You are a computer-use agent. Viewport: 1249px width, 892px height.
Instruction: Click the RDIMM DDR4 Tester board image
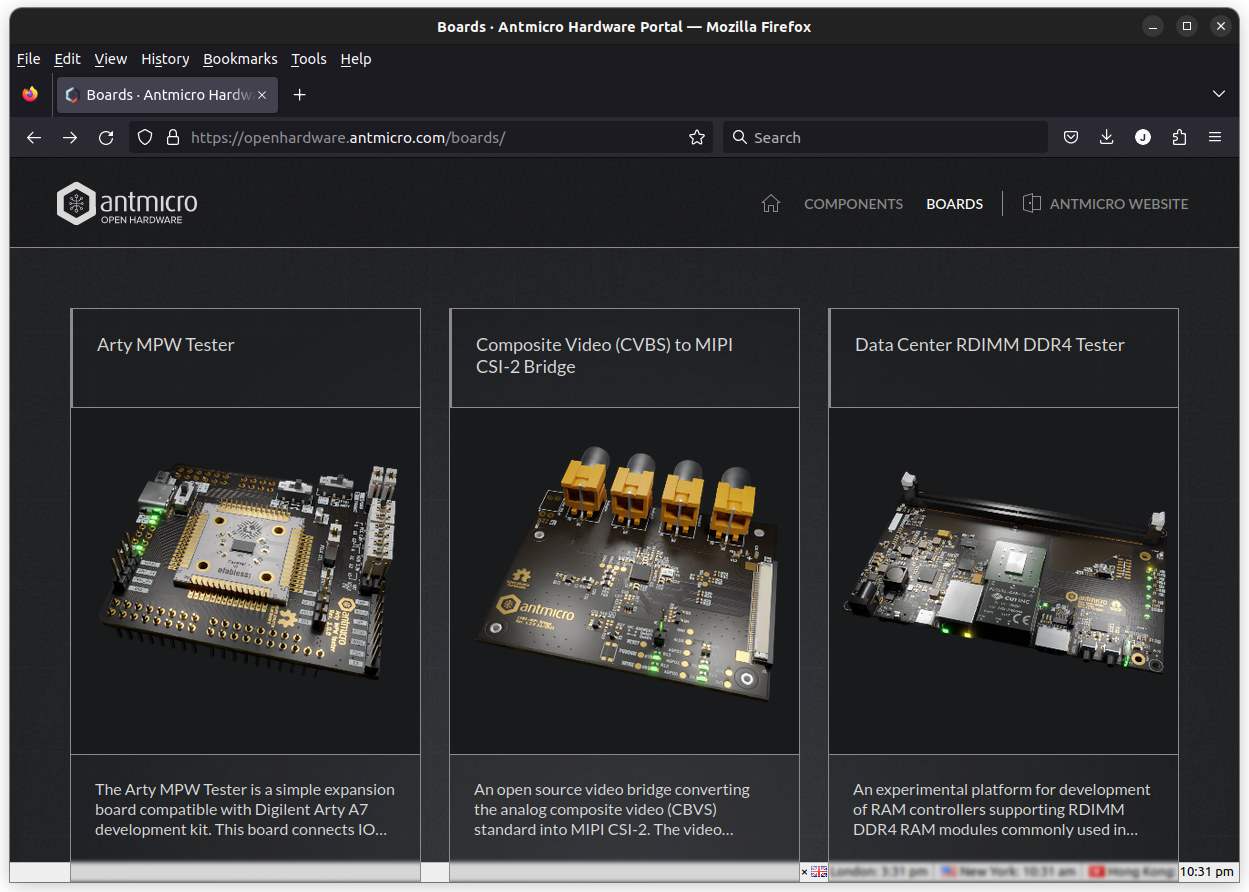(1004, 580)
